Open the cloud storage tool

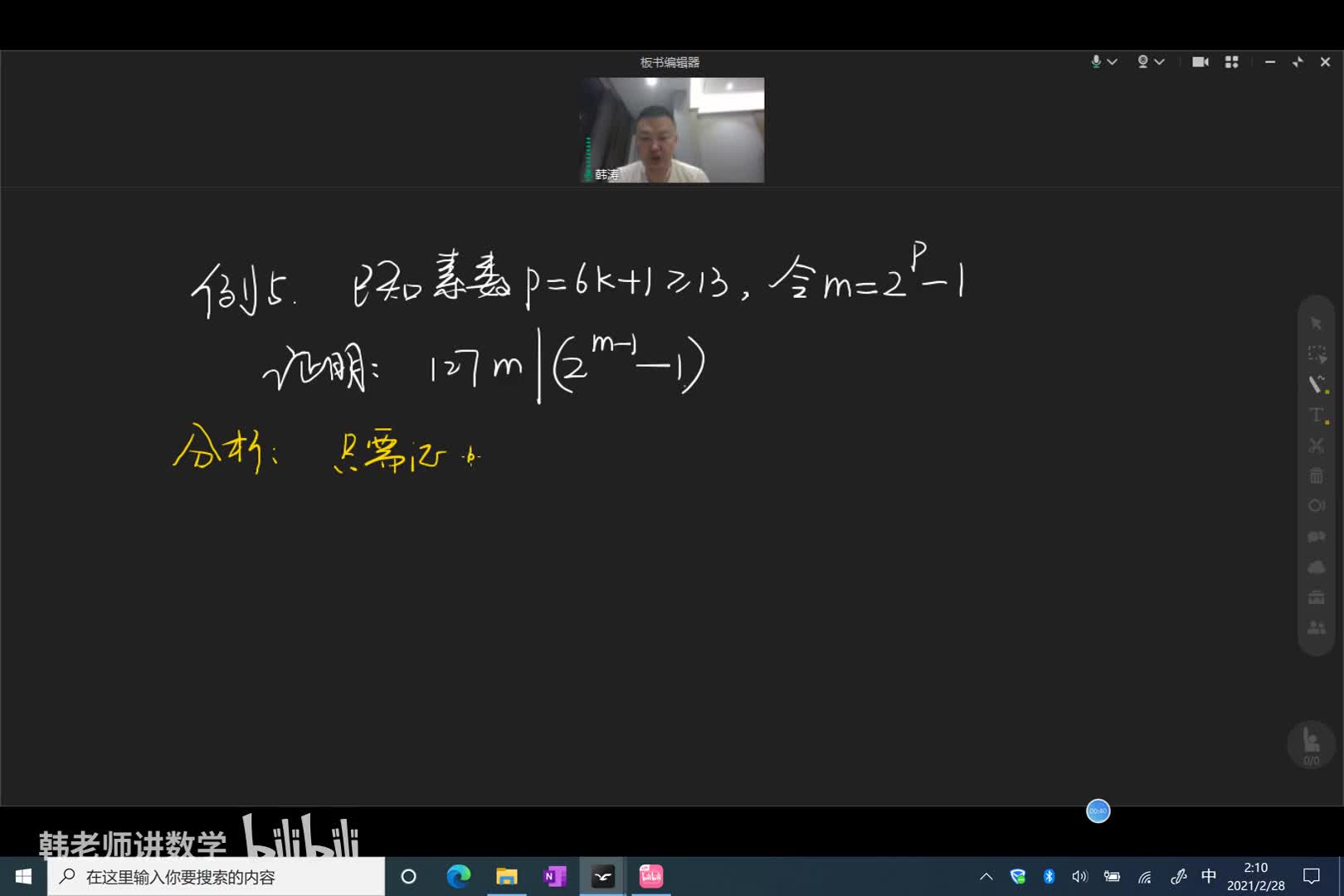(1317, 567)
